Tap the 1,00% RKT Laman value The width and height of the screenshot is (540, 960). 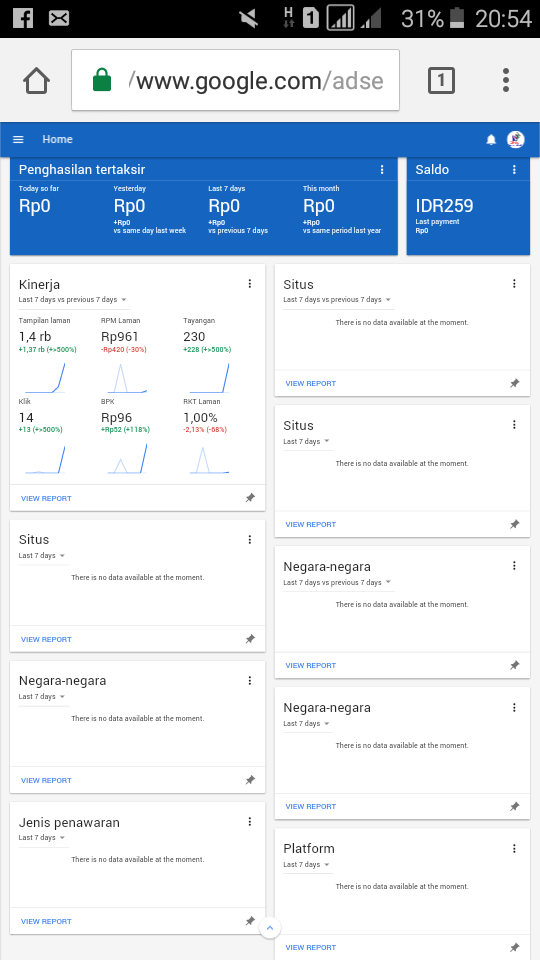point(200,418)
